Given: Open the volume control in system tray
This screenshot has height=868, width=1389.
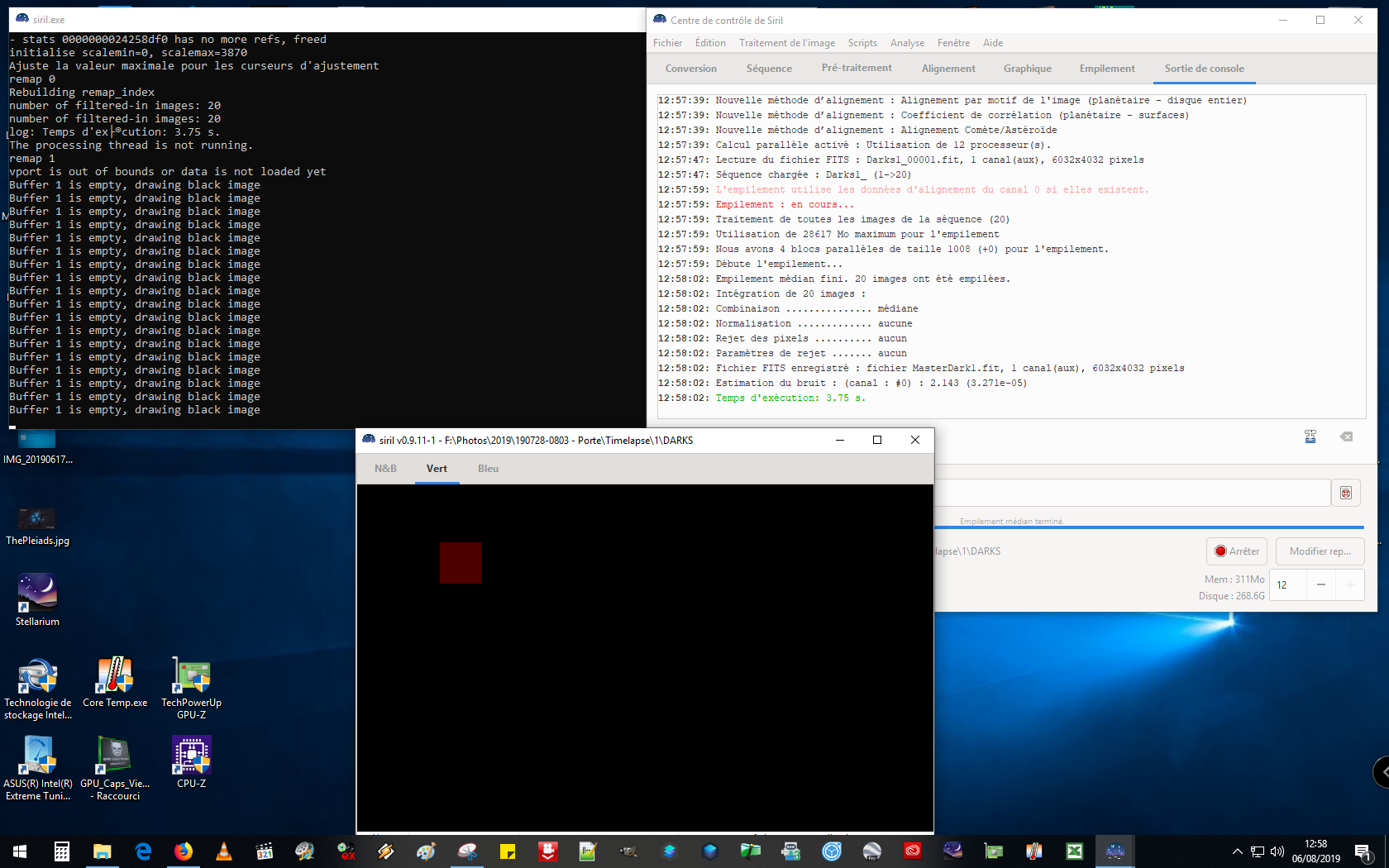Looking at the screenshot, I should pos(1277,851).
